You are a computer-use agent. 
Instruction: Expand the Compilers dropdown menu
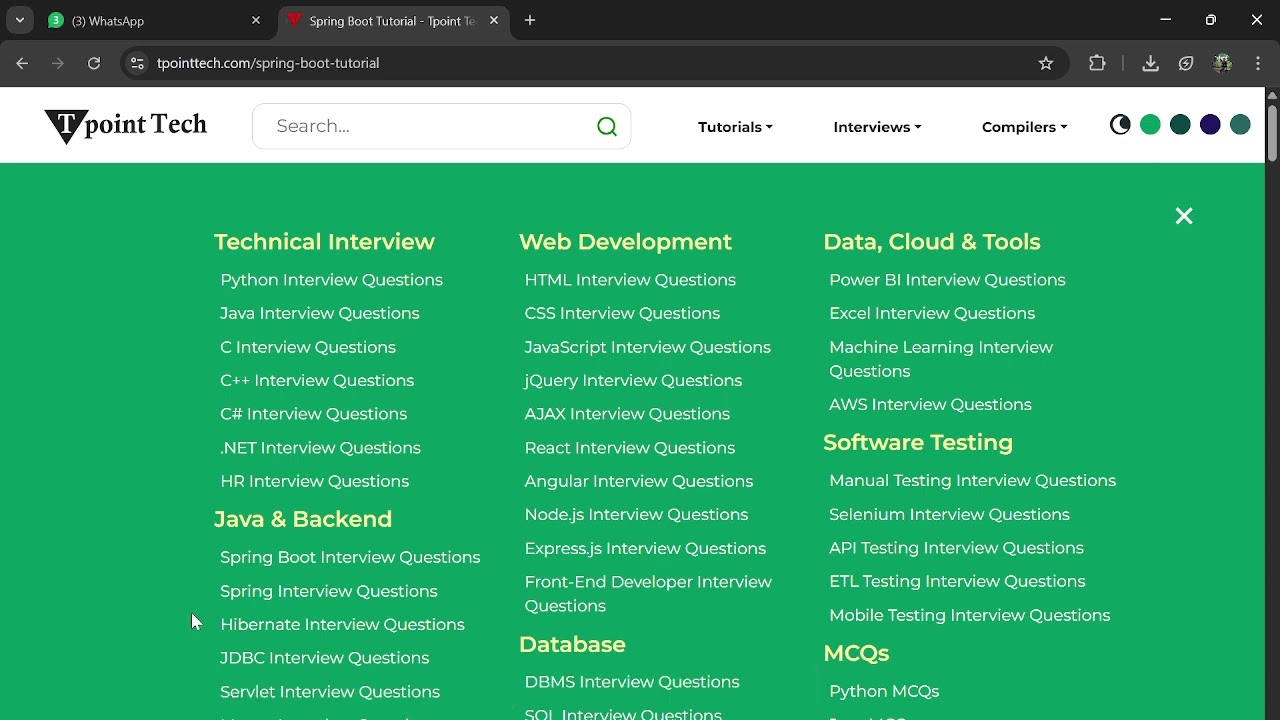click(1024, 127)
